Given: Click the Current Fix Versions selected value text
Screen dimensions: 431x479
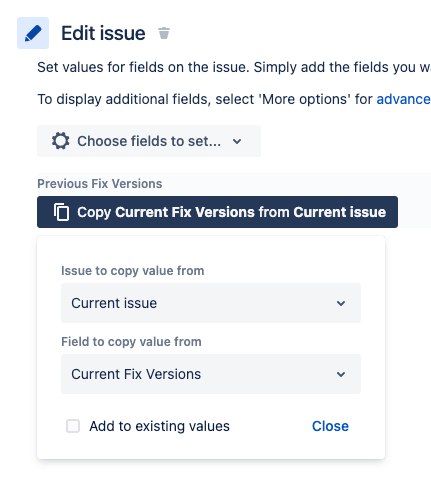Looking at the screenshot, I should (136, 374).
